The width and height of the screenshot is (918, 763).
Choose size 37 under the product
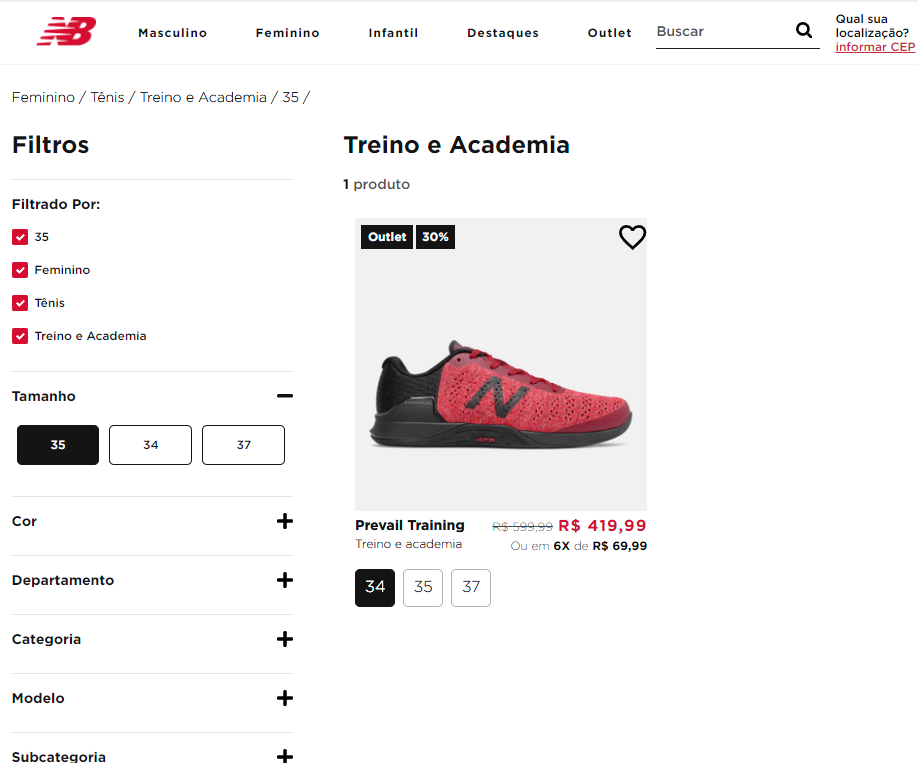471,587
